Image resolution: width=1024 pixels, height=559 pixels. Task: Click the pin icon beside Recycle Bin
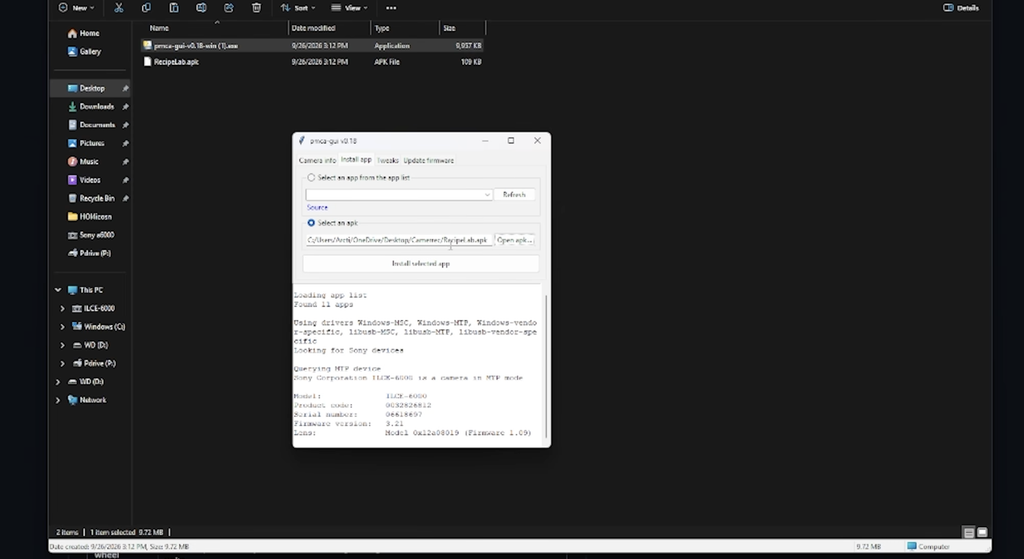[x=125, y=198]
